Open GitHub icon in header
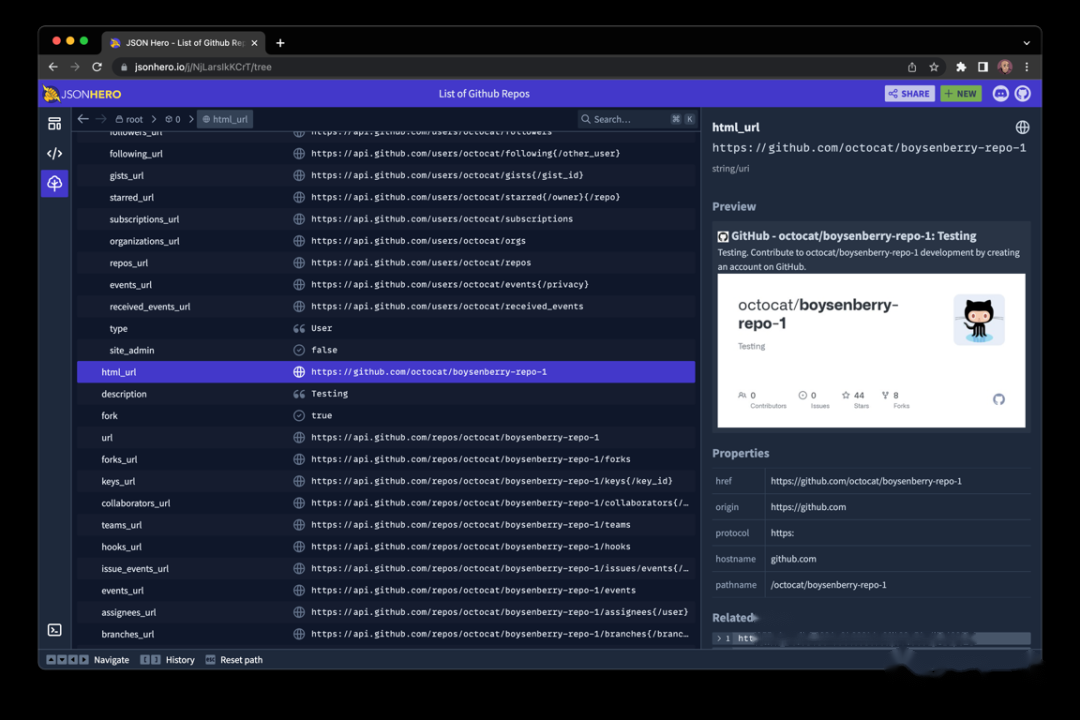1080x720 pixels. pos(1023,94)
